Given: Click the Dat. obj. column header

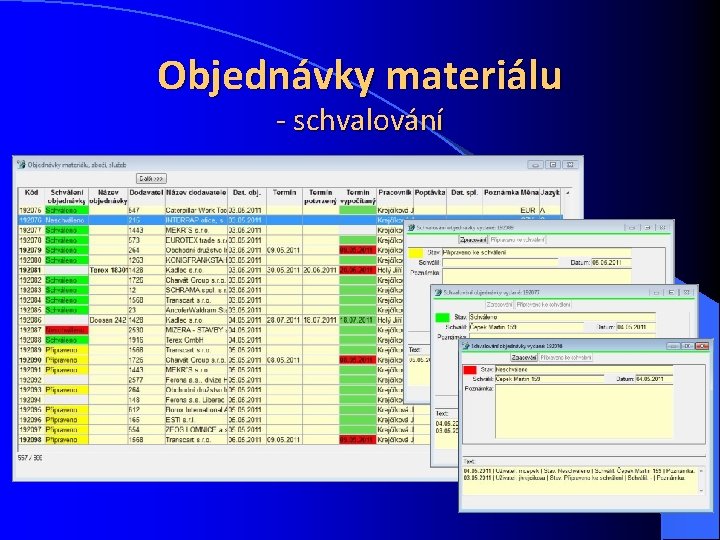Looking at the screenshot, I should coord(247,197).
